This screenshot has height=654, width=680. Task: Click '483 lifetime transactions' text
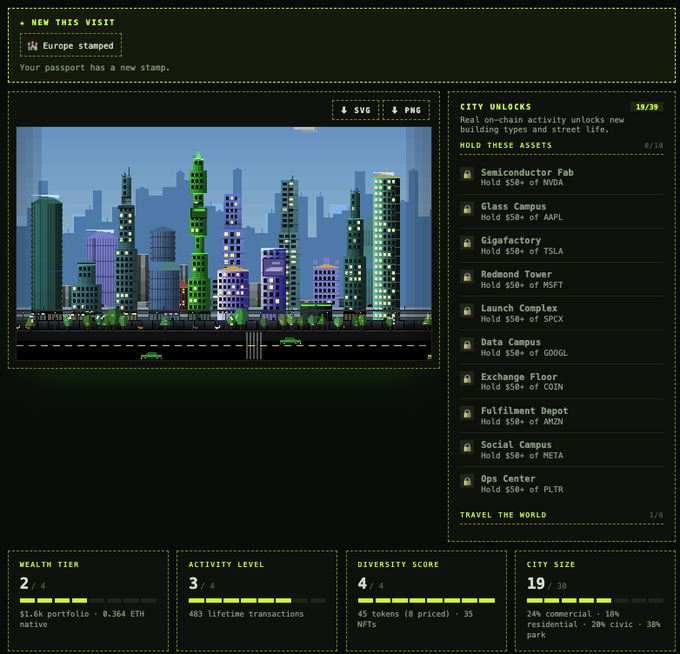click(x=246, y=614)
